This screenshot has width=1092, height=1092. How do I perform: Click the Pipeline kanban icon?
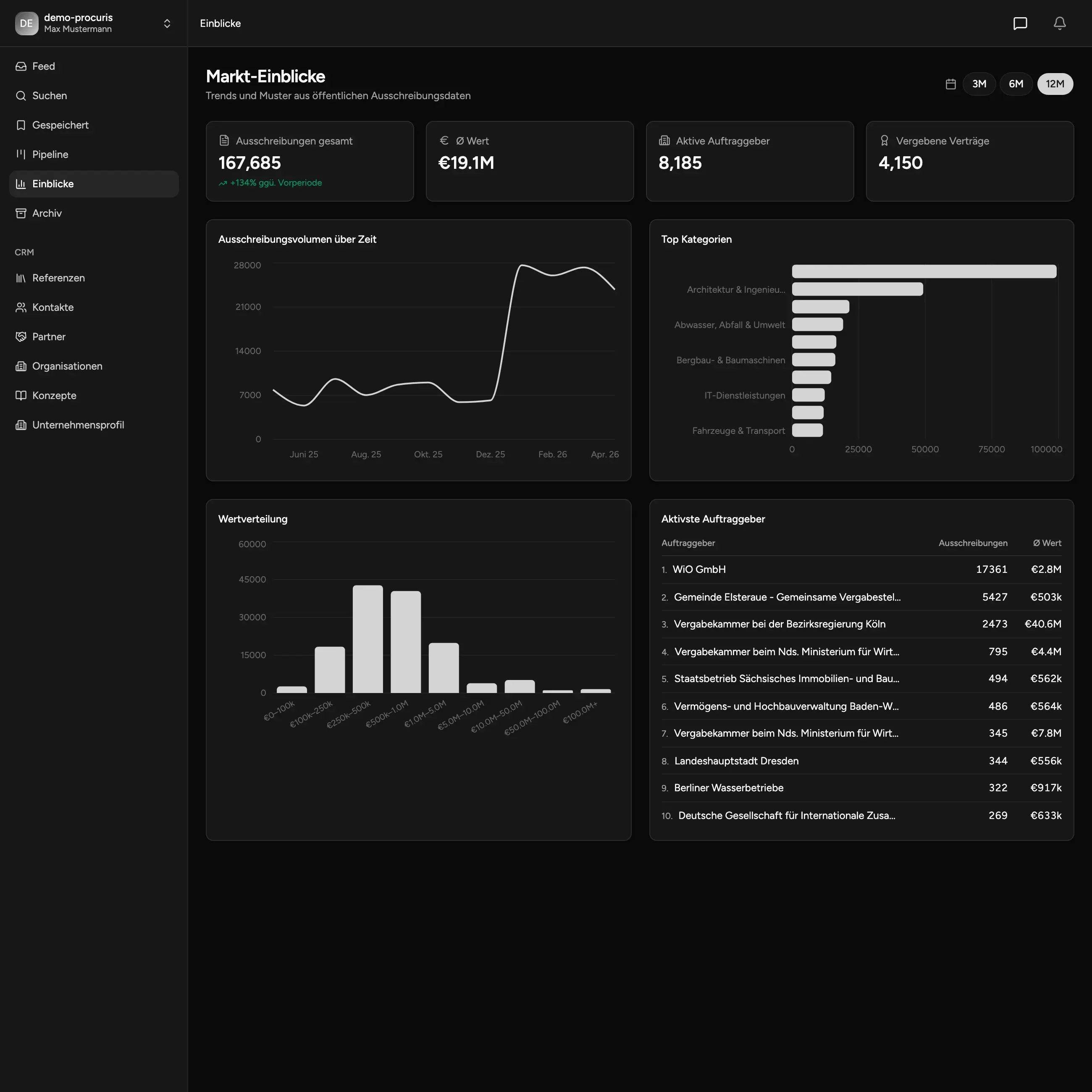(21, 154)
